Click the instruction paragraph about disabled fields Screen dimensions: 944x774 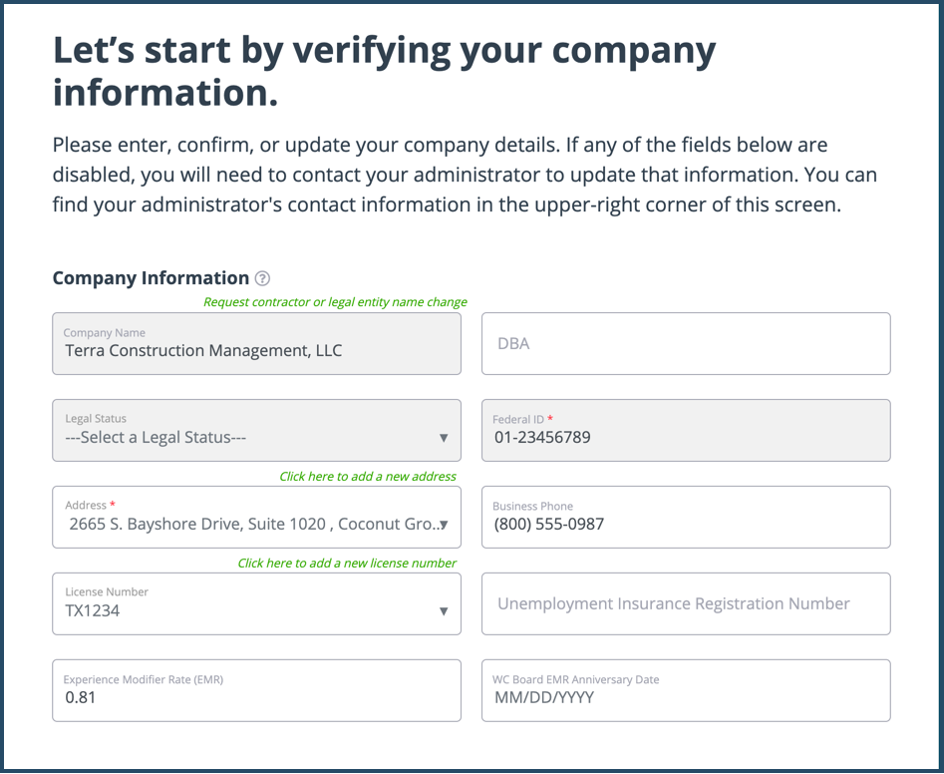[464, 176]
